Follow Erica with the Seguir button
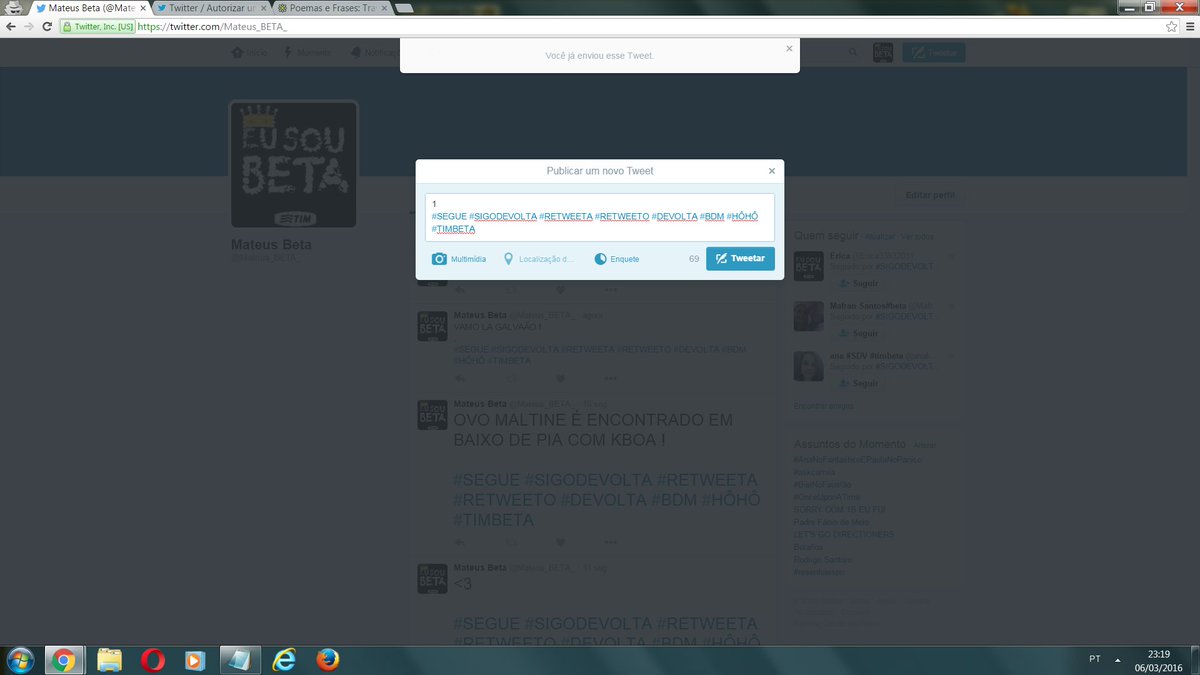 (858, 284)
